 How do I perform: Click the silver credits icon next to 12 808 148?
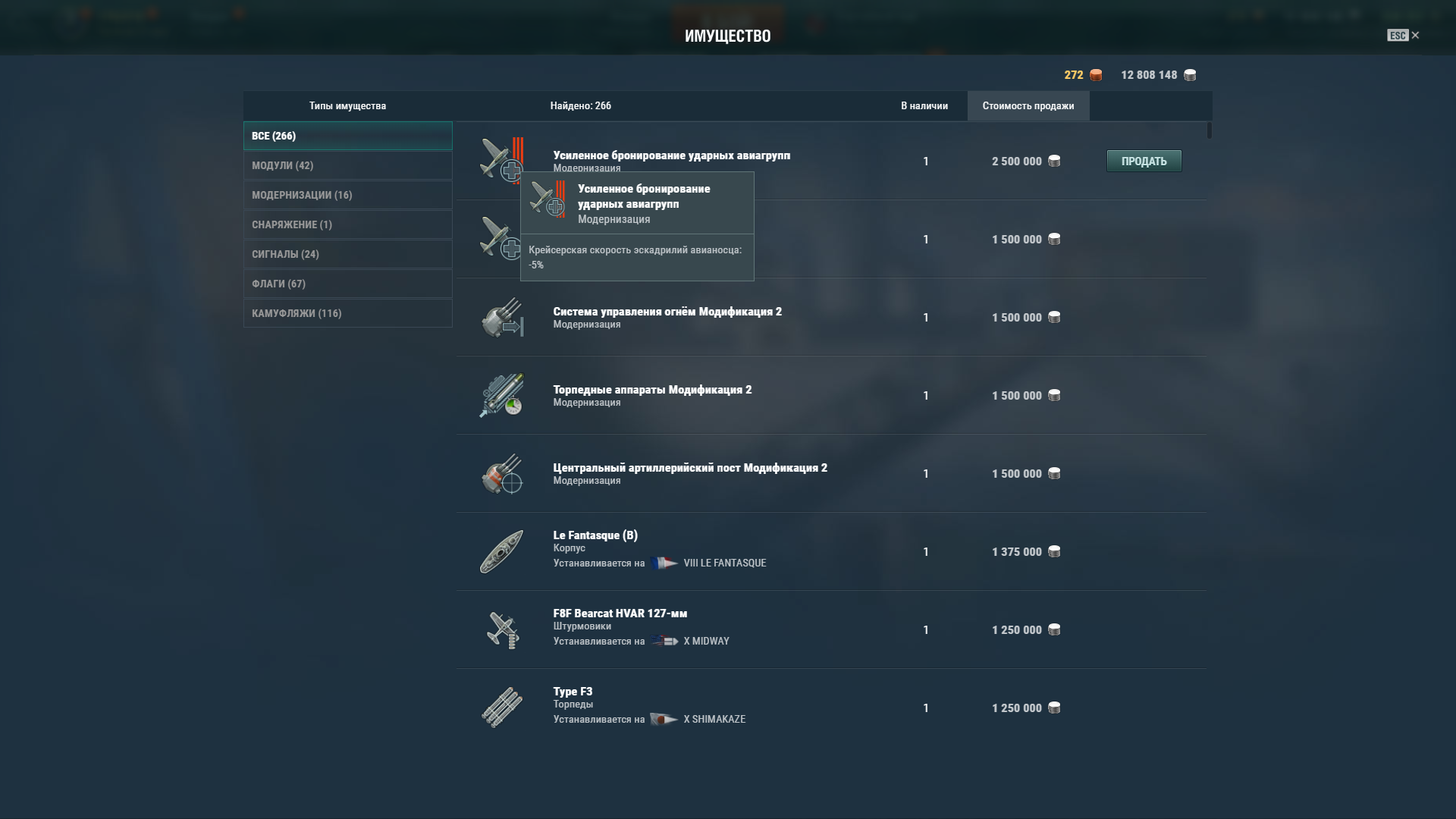point(1190,74)
